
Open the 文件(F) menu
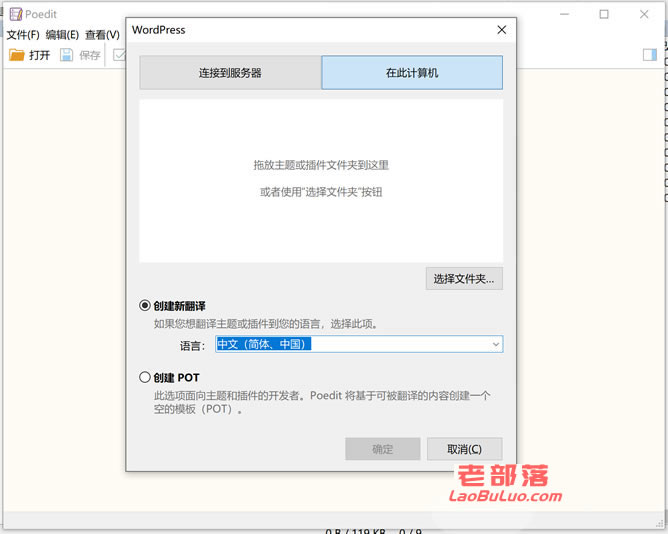23,35
